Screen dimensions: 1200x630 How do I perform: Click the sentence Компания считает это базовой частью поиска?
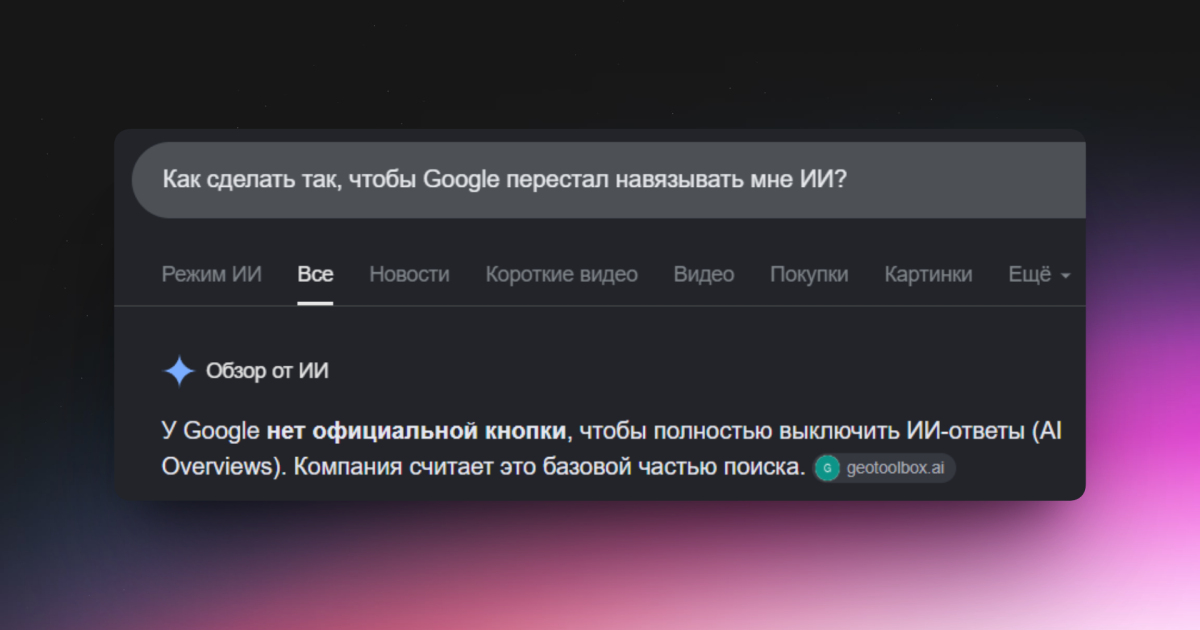click(x=550, y=468)
